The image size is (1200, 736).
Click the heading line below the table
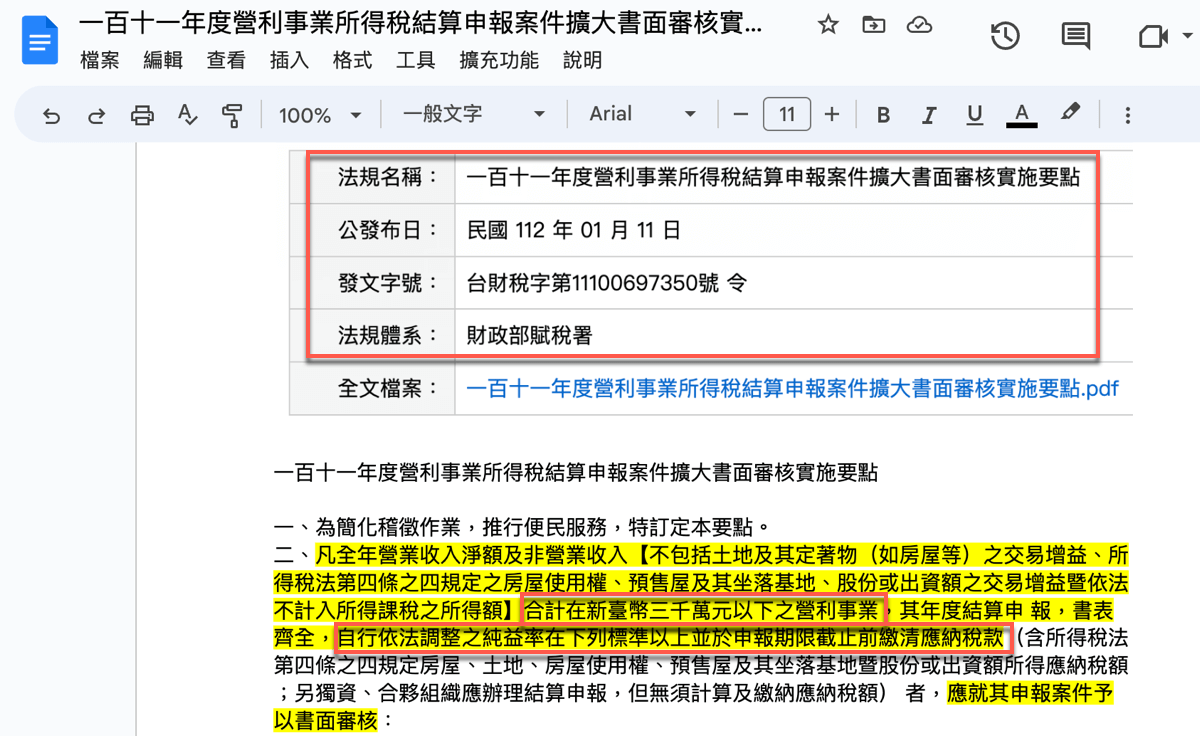point(576,472)
